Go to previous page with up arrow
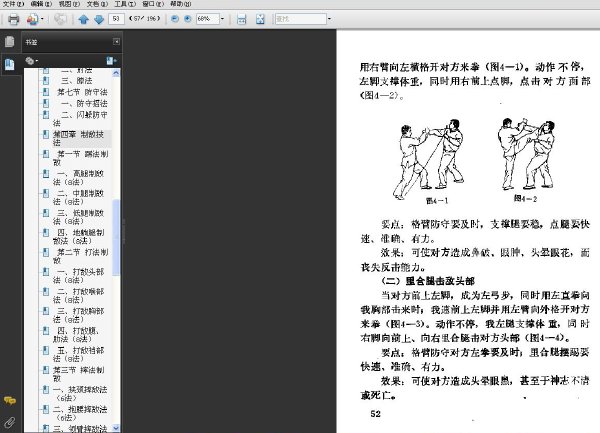This screenshot has height=433, width=600. tap(83, 19)
